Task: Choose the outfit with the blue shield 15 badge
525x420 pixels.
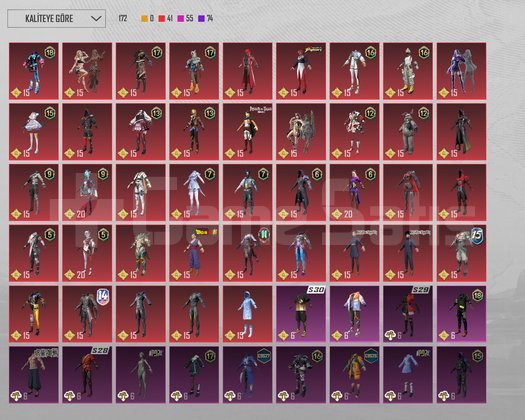Action: tap(461, 253)
